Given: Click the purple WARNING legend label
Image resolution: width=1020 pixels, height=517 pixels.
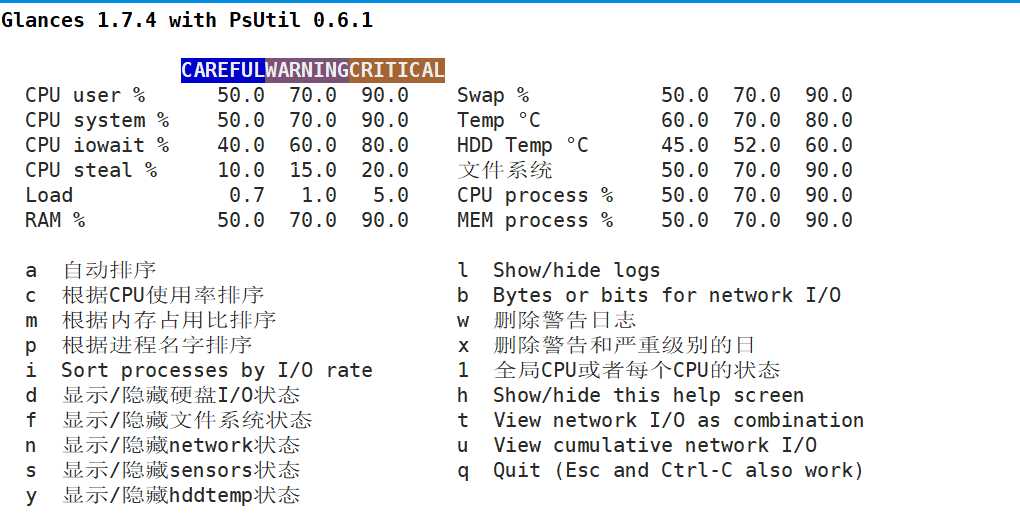Looking at the screenshot, I should pos(307,70).
